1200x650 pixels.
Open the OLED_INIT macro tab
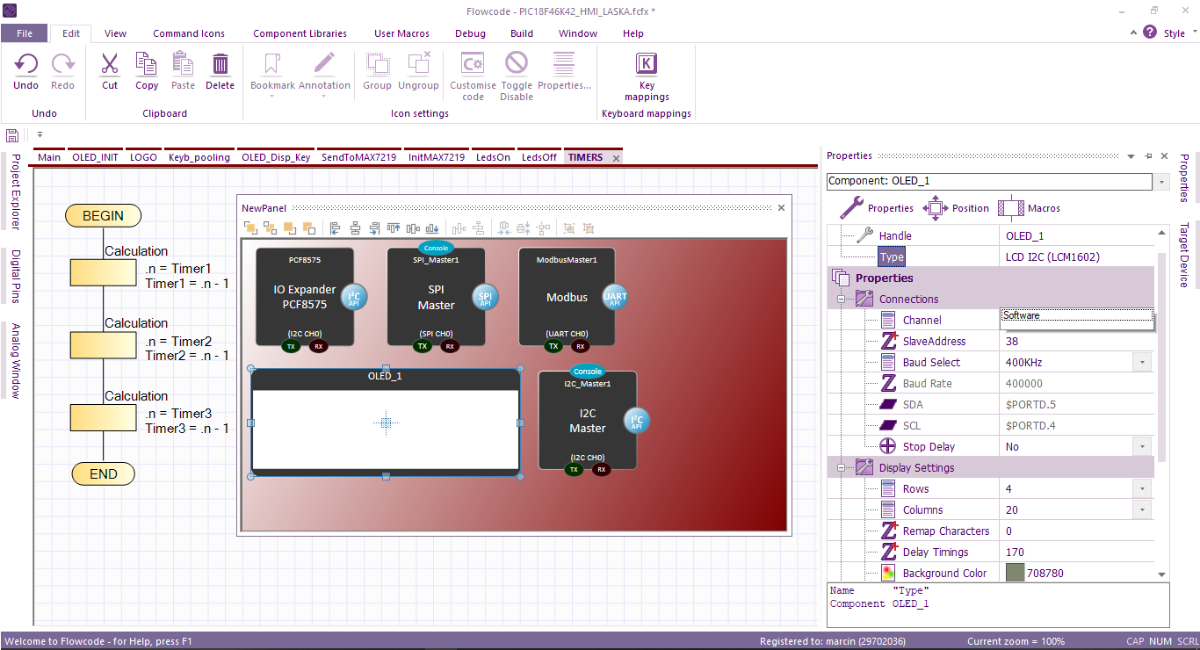(x=95, y=157)
